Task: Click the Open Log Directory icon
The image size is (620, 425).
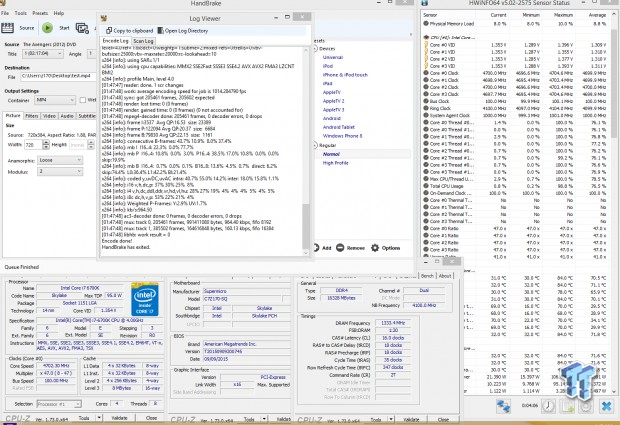Action: point(161,30)
